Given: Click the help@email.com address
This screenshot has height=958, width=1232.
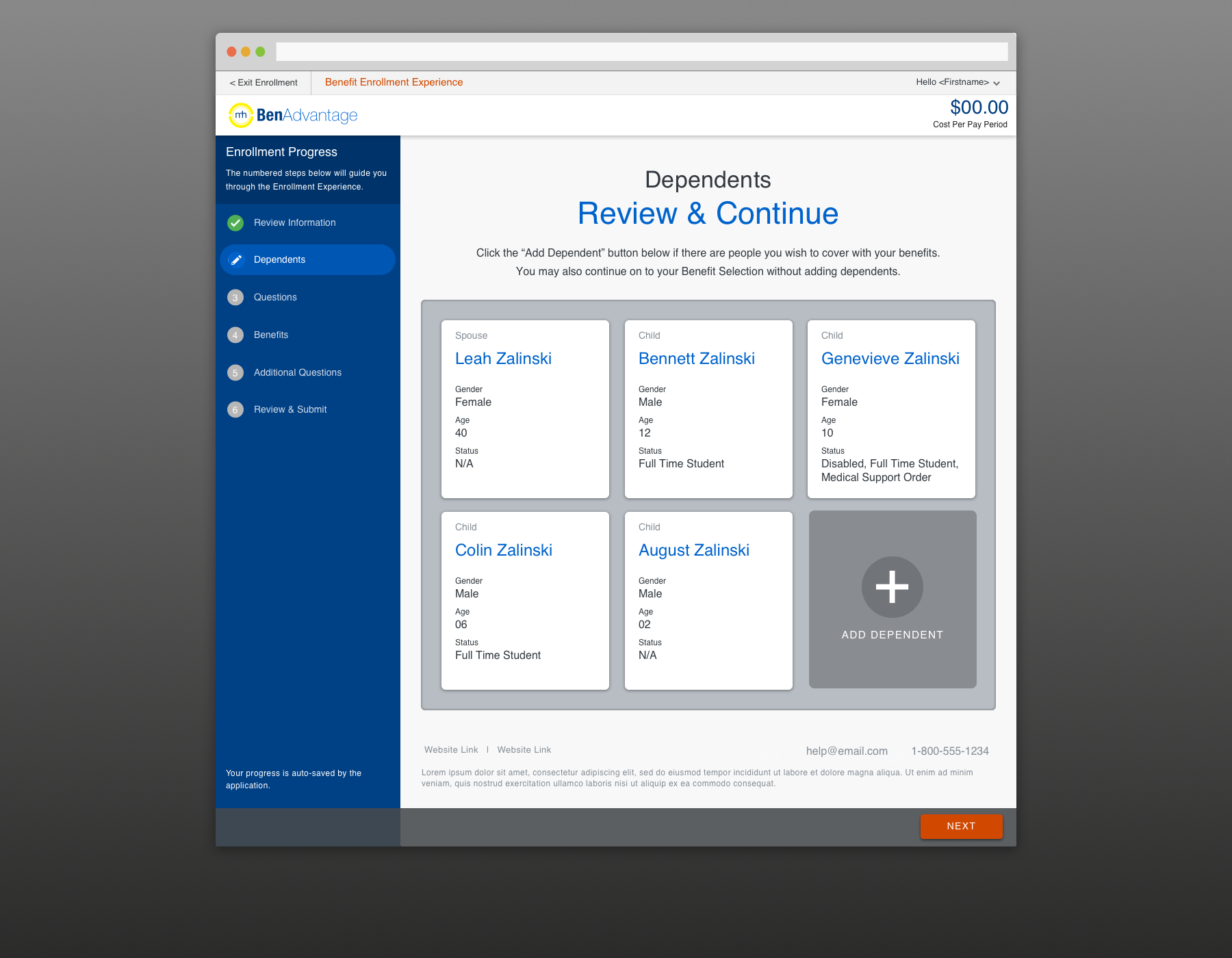Looking at the screenshot, I should [847, 751].
